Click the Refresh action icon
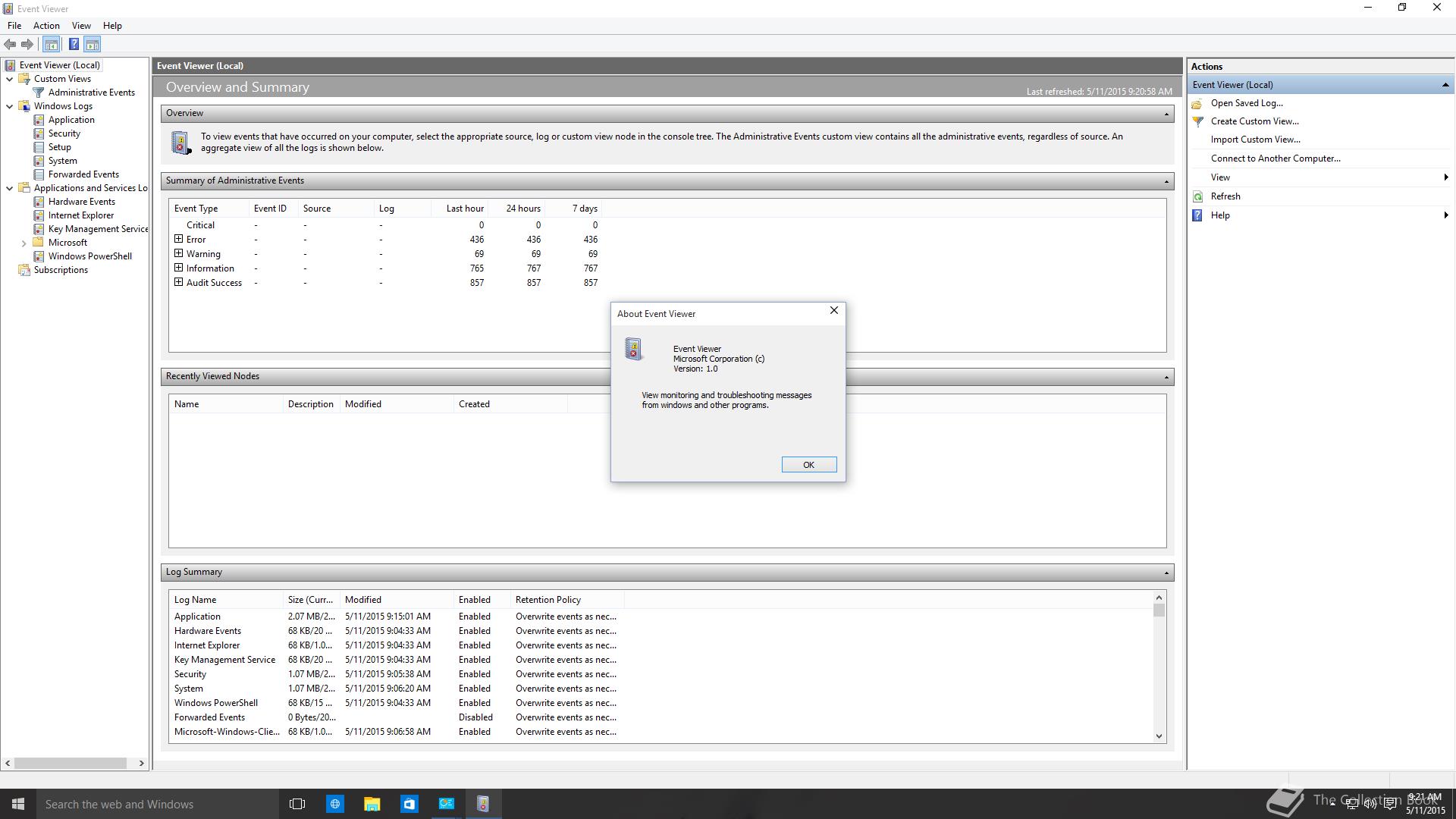Viewport: 1456px width, 819px height. [1198, 196]
